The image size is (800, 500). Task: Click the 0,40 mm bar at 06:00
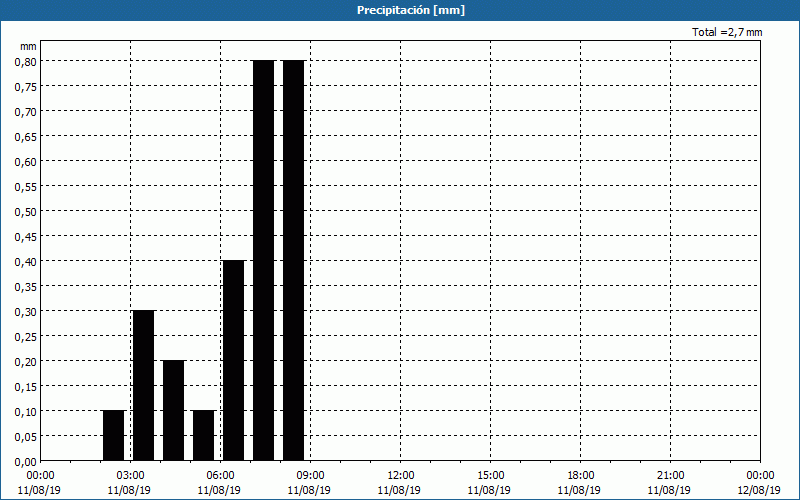coord(234,360)
